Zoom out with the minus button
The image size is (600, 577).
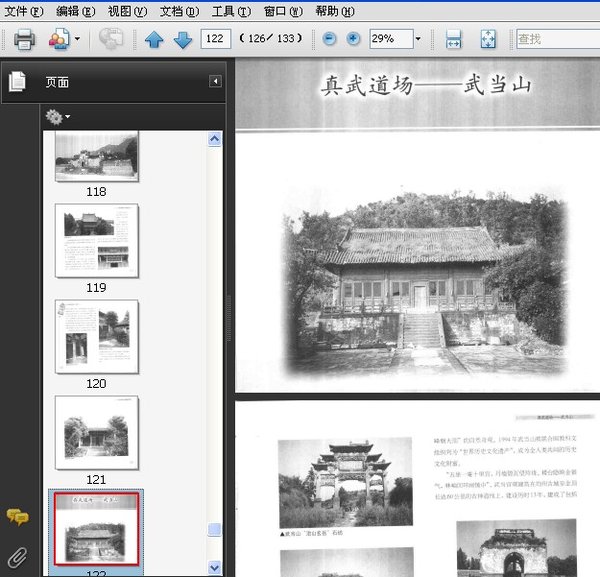pos(329,39)
